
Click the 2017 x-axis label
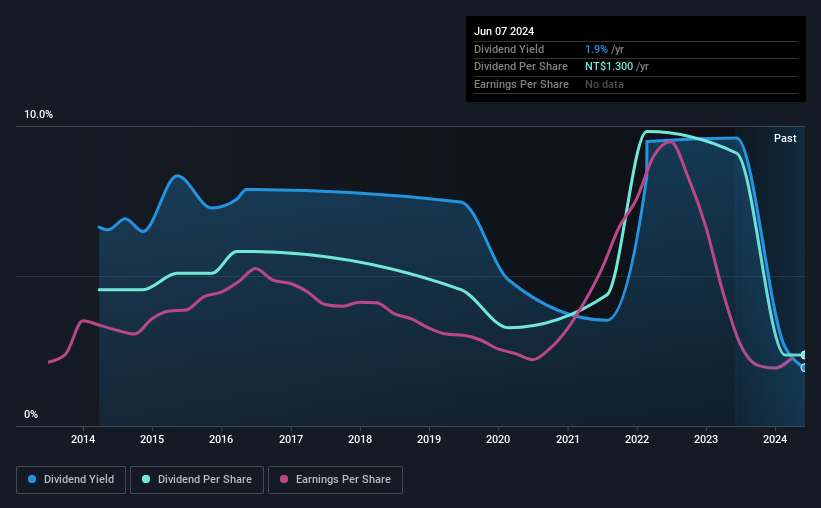click(x=291, y=439)
